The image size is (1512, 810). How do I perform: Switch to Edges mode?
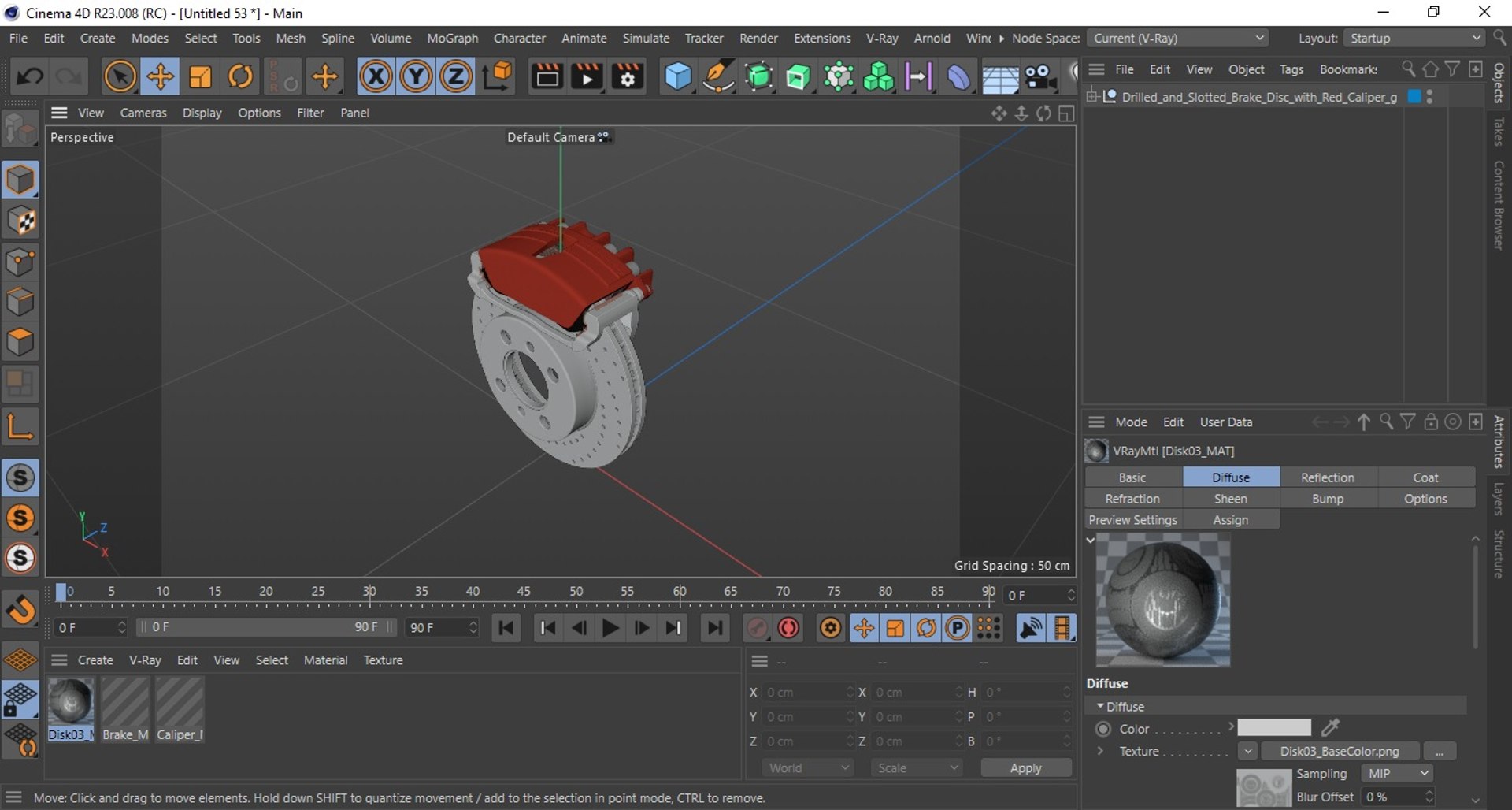[20, 302]
